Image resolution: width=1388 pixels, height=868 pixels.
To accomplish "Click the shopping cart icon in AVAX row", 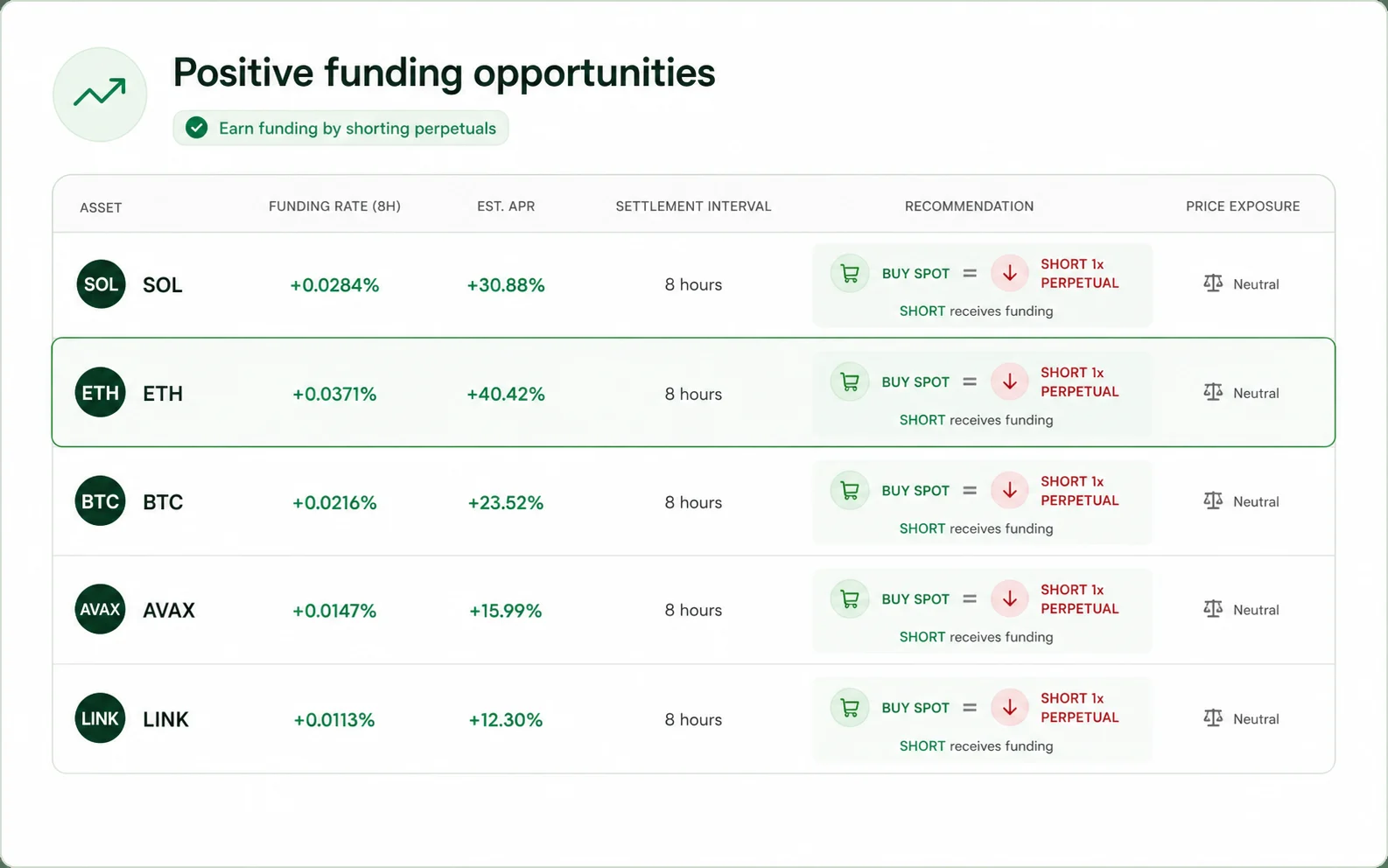I will point(850,598).
